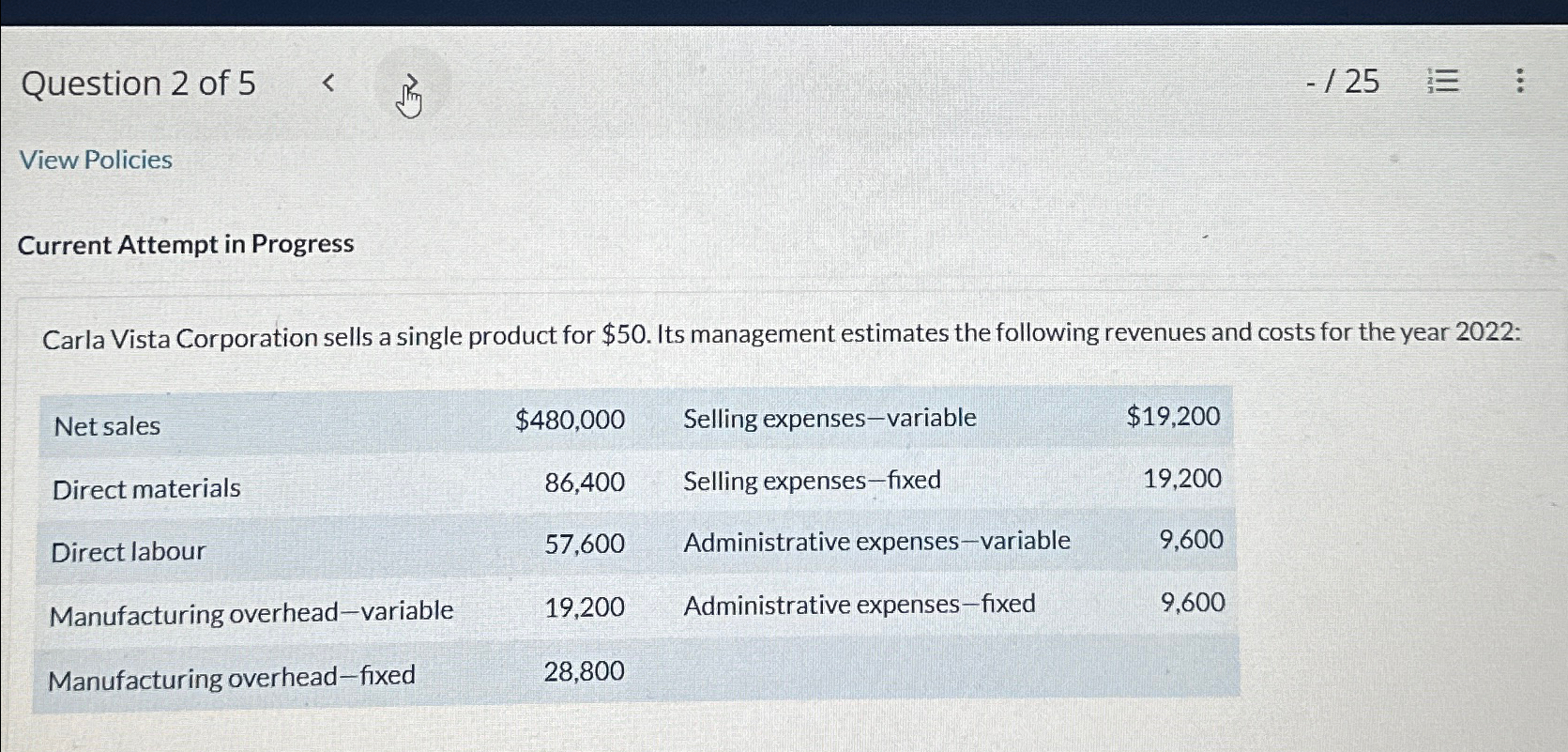
Task: Click the $480,000 value cell
Action: coord(569,420)
